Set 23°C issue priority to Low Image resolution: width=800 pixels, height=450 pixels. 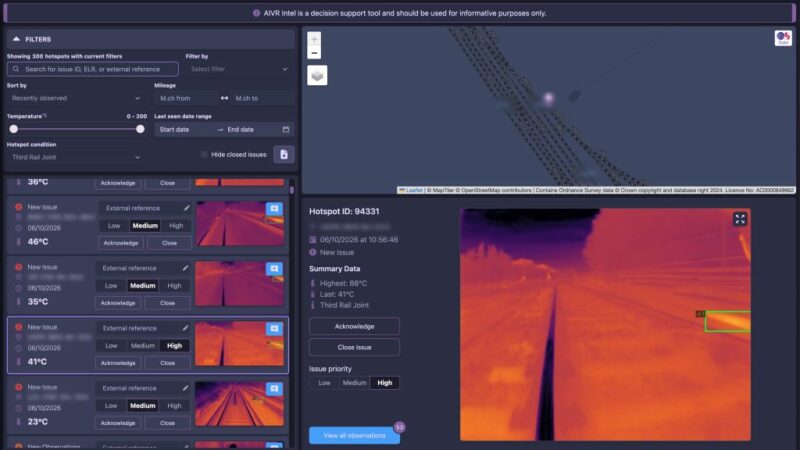coord(111,406)
